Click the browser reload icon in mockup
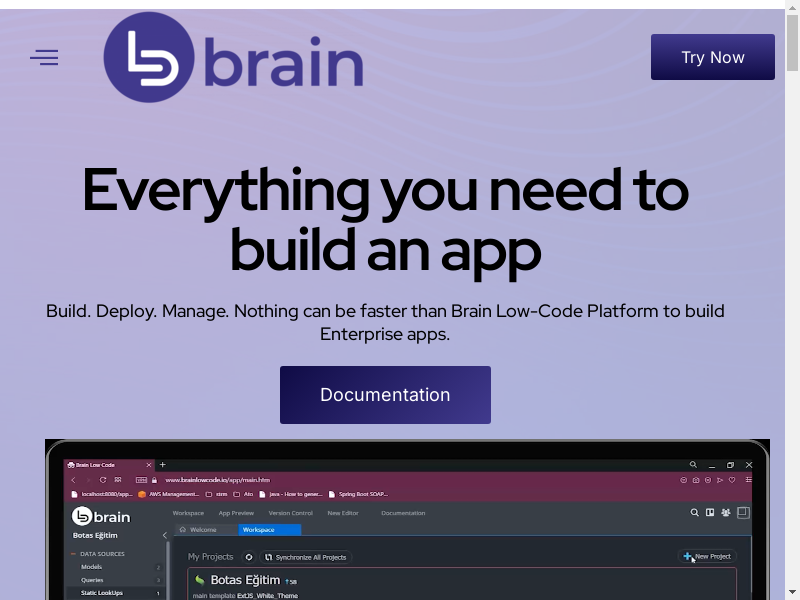Image resolution: width=800 pixels, height=600 pixels. [102, 480]
